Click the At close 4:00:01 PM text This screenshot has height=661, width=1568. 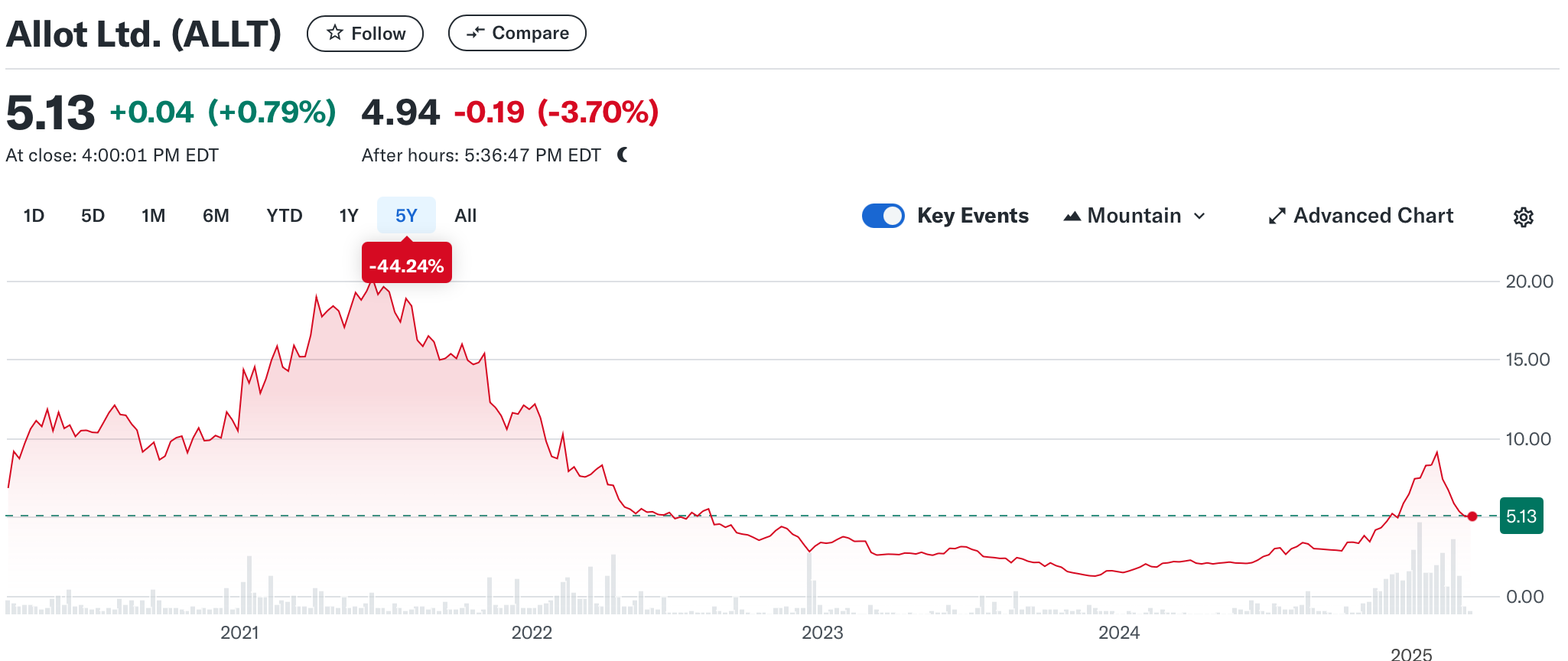pos(112,155)
